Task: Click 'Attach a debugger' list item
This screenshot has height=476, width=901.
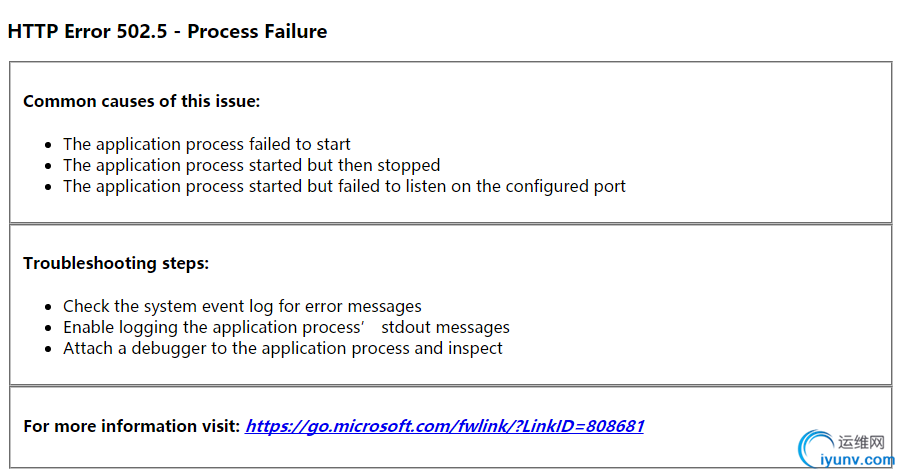Action: point(283,348)
